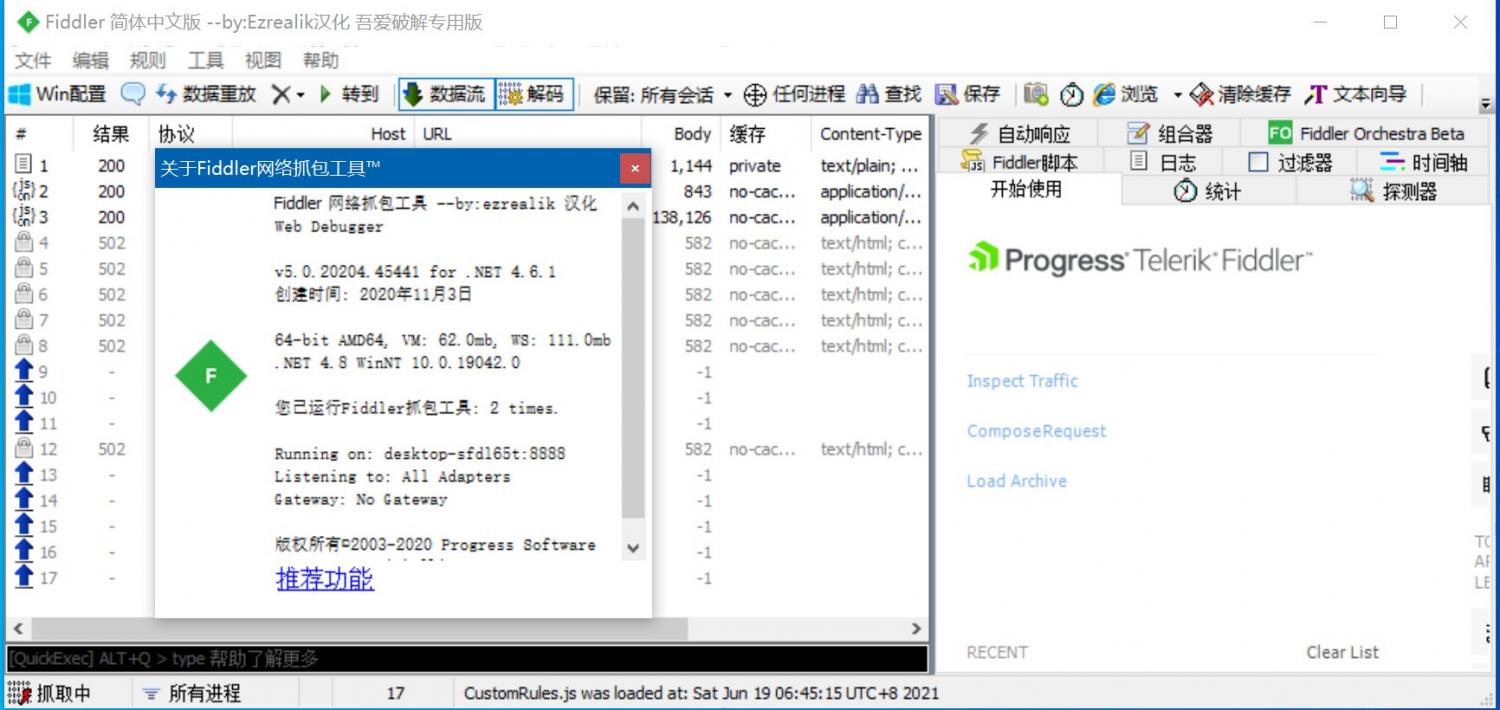
Task: Toggle 解码 decode mode
Action: tap(535, 95)
